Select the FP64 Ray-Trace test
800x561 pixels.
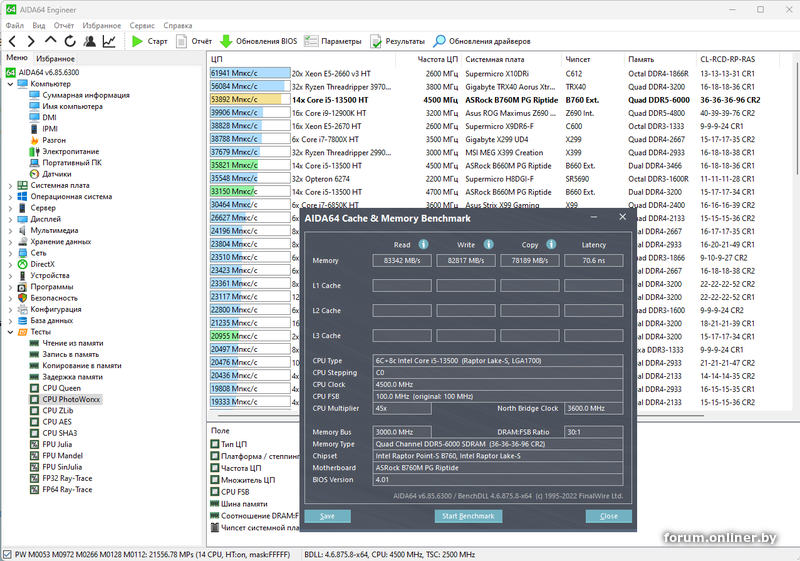point(67,490)
